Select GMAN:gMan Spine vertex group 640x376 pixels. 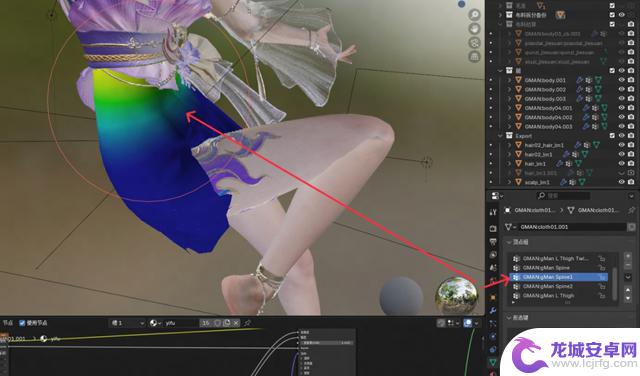coord(547,268)
